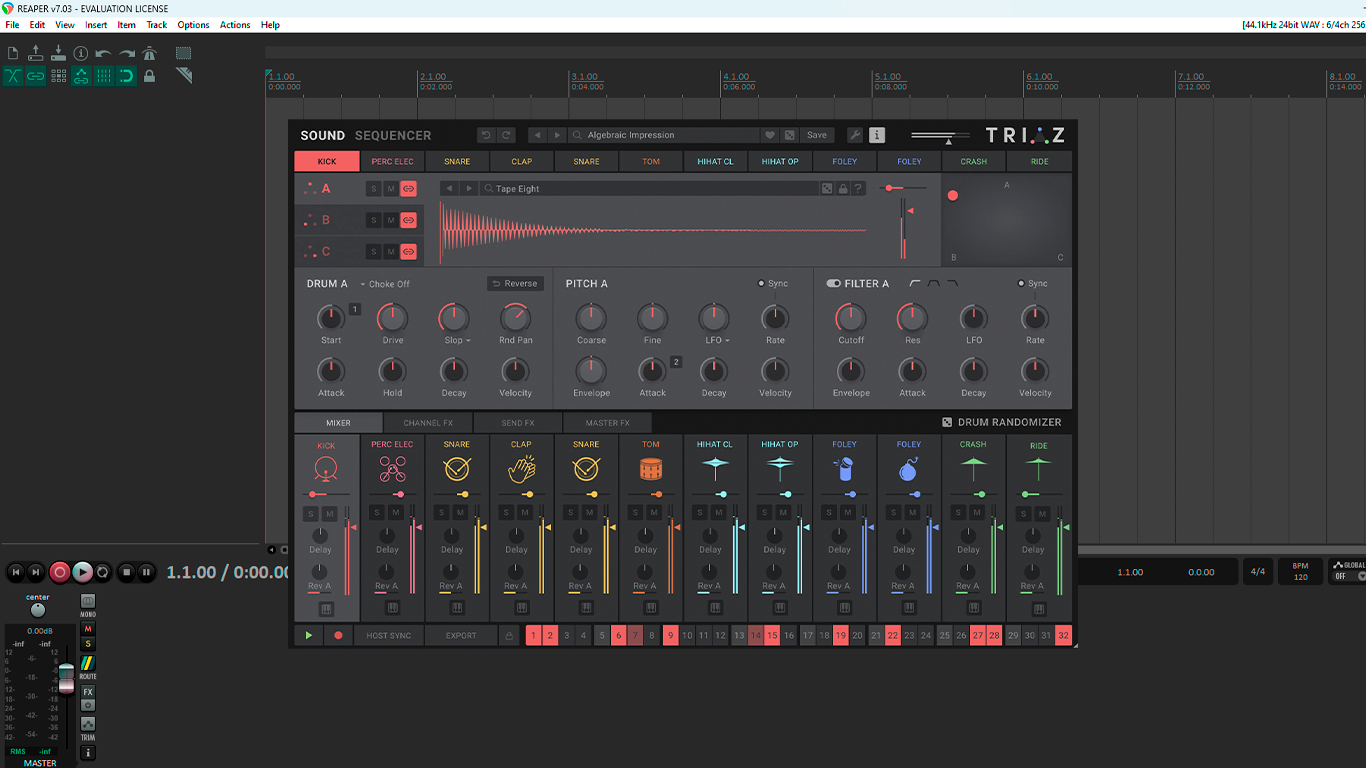
Task: Toggle the metronome icon in REAPER toolbar
Action: (x=150, y=53)
